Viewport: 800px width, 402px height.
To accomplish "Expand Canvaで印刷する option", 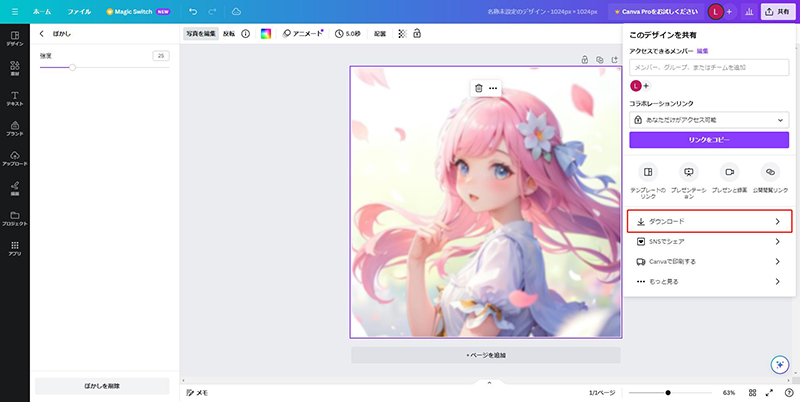I will pos(709,261).
